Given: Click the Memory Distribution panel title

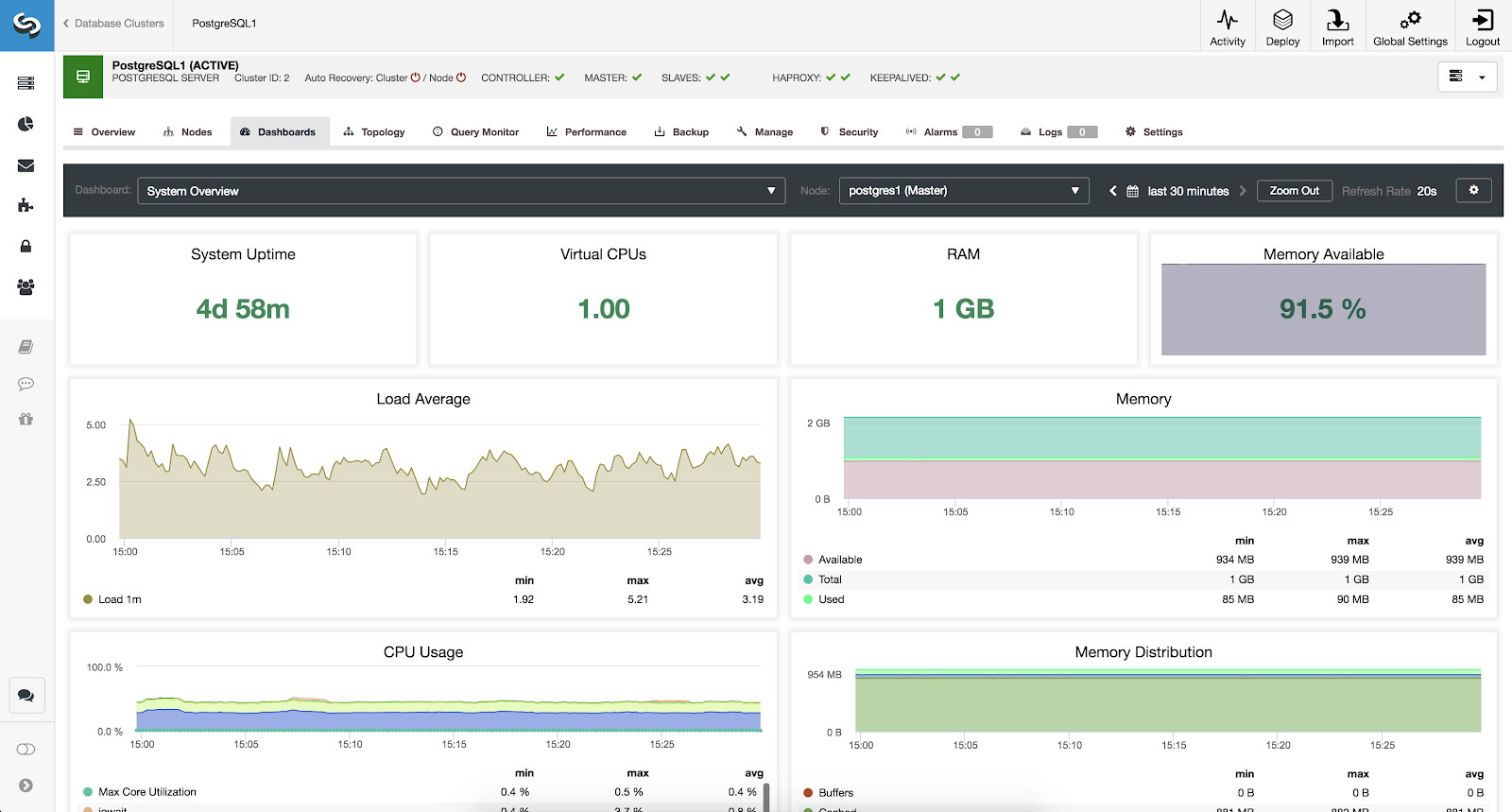Looking at the screenshot, I should (x=1143, y=652).
